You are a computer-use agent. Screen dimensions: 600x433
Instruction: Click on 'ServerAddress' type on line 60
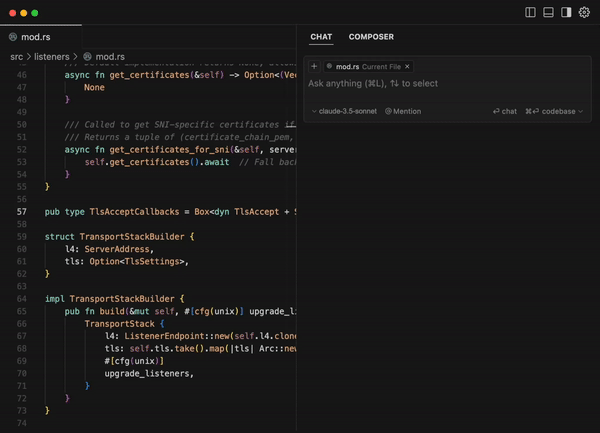click(x=117, y=249)
